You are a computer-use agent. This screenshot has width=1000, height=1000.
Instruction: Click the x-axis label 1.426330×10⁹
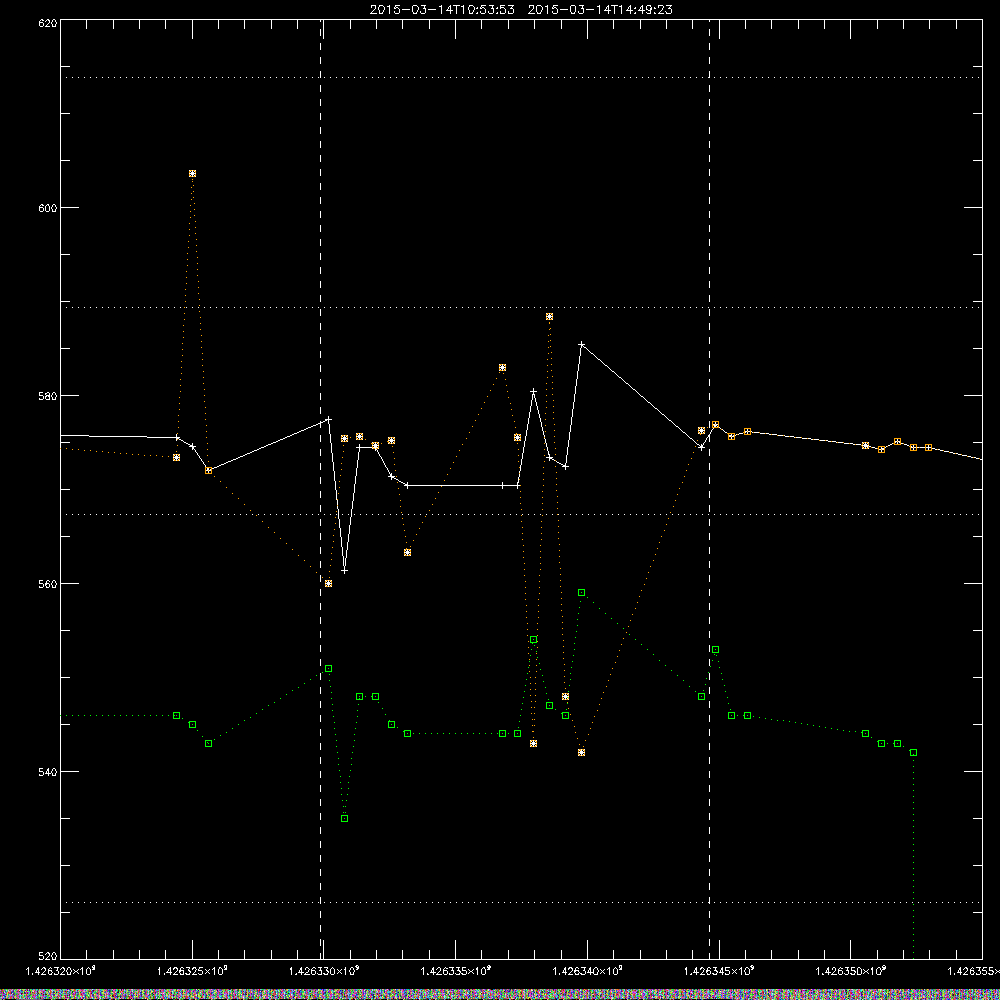pyautogui.click(x=325, y=971)
